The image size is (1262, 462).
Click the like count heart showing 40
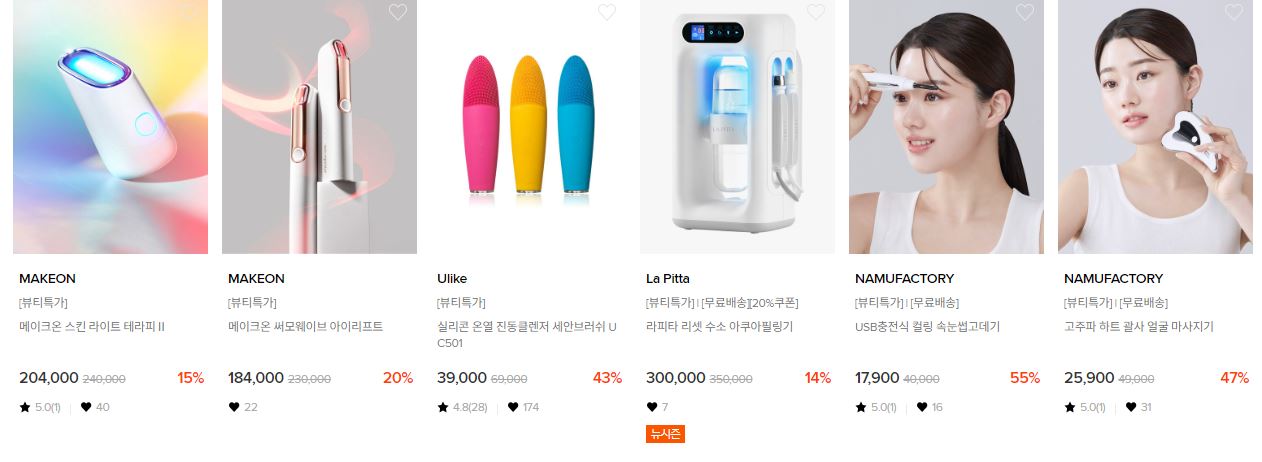86,407
